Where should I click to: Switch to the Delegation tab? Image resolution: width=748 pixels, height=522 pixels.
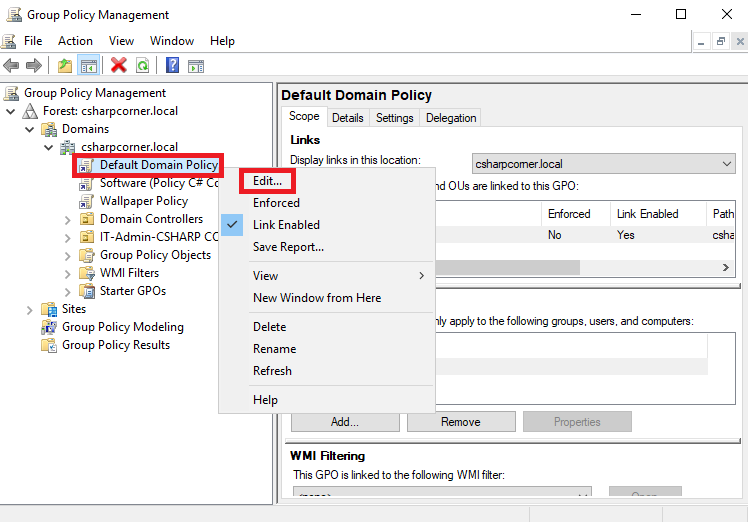click(x=451, y=118)
